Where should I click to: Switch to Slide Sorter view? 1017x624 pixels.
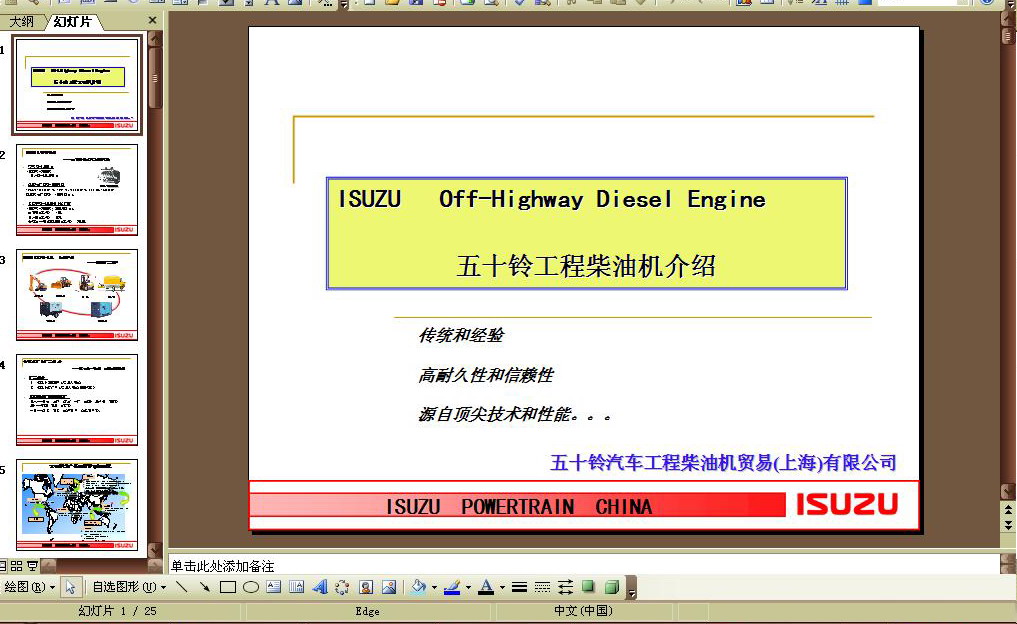17,566
